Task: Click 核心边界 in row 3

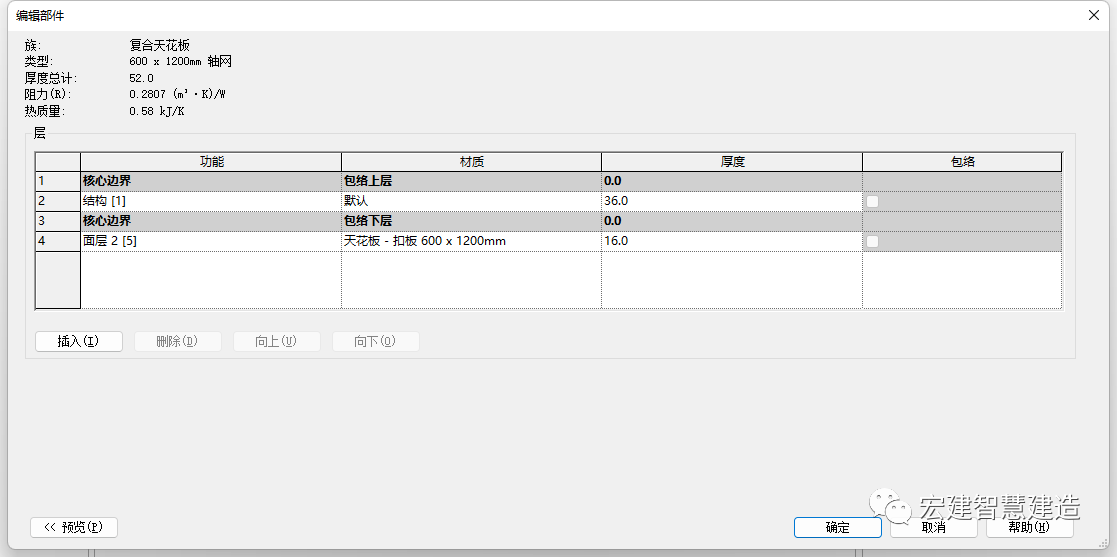Action: click(x=211, y=222)
